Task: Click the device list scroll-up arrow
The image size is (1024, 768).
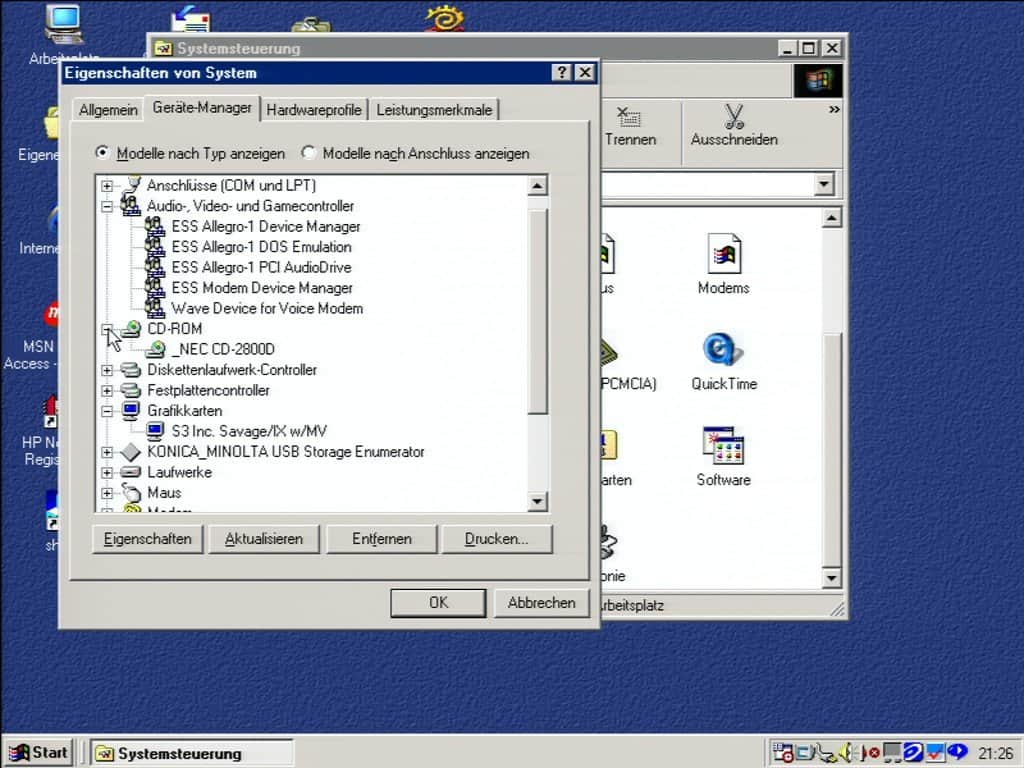Action: coord(537,186)
